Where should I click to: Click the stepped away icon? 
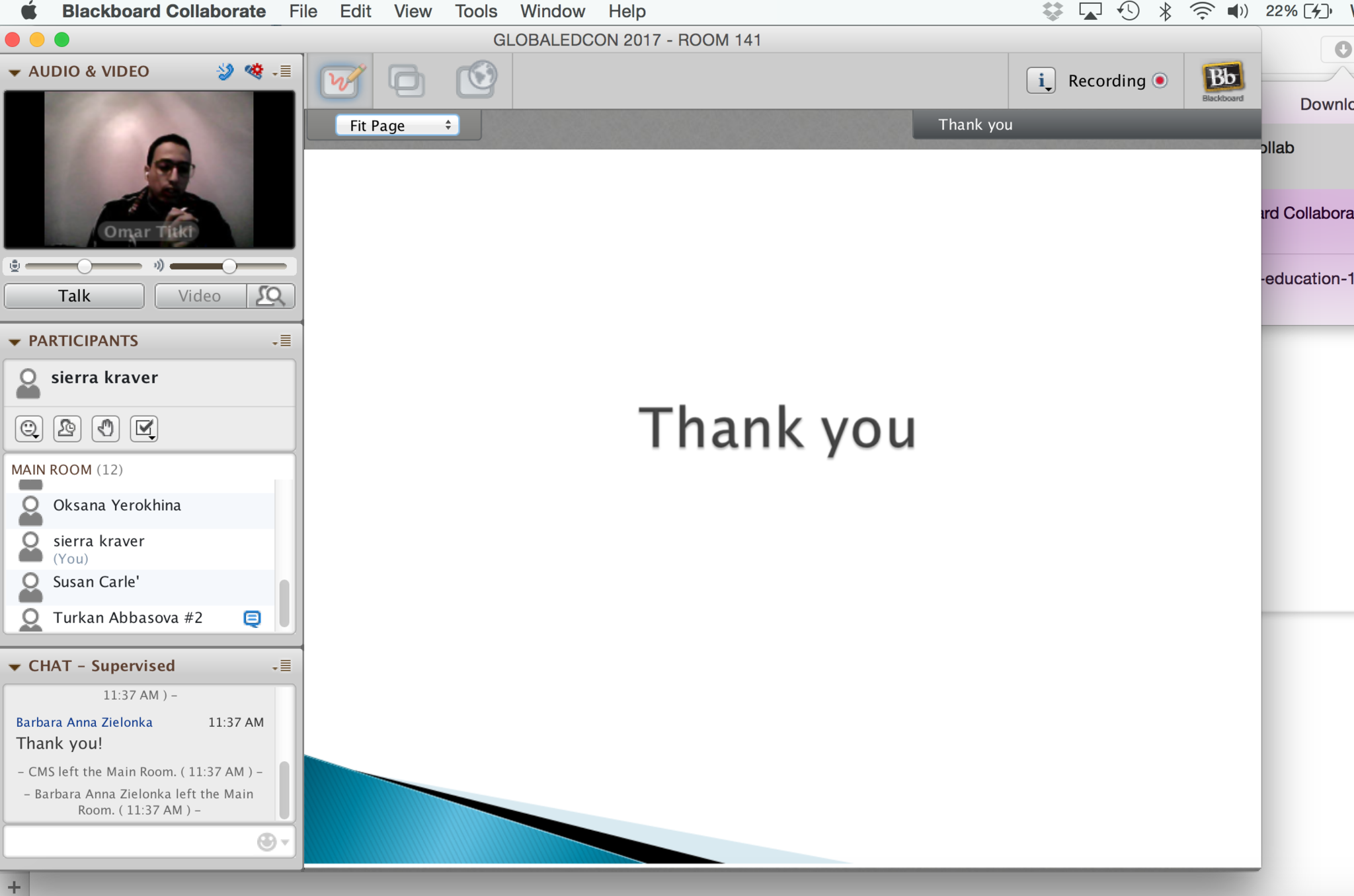point(67,429)
